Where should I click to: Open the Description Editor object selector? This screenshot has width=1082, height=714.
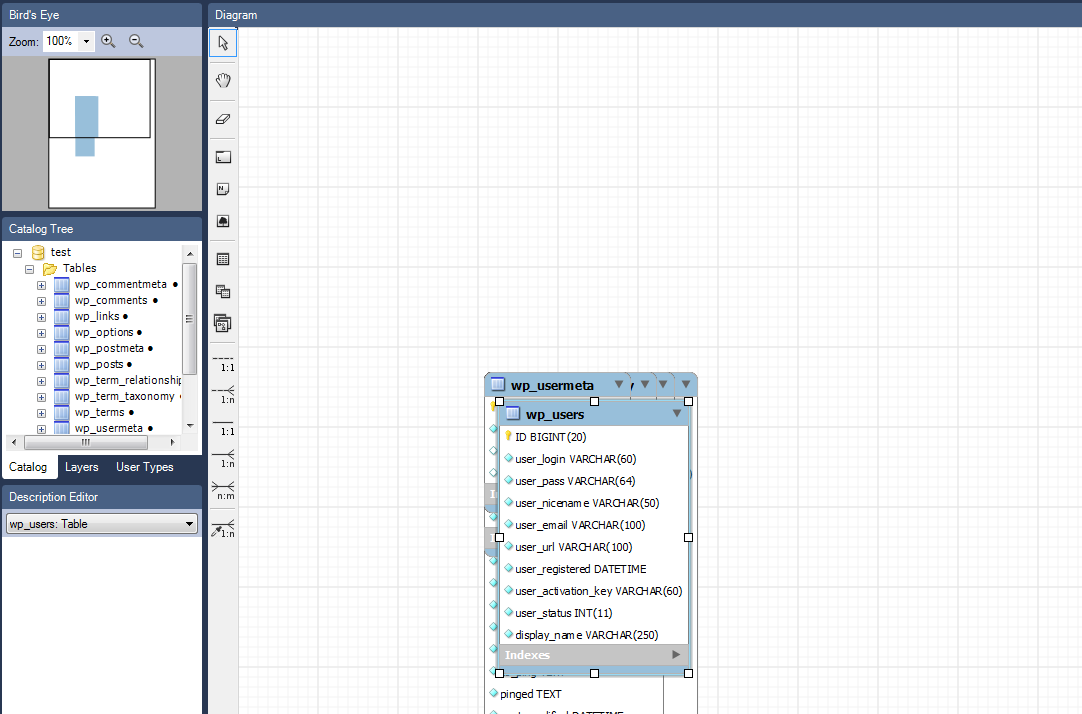189,522
